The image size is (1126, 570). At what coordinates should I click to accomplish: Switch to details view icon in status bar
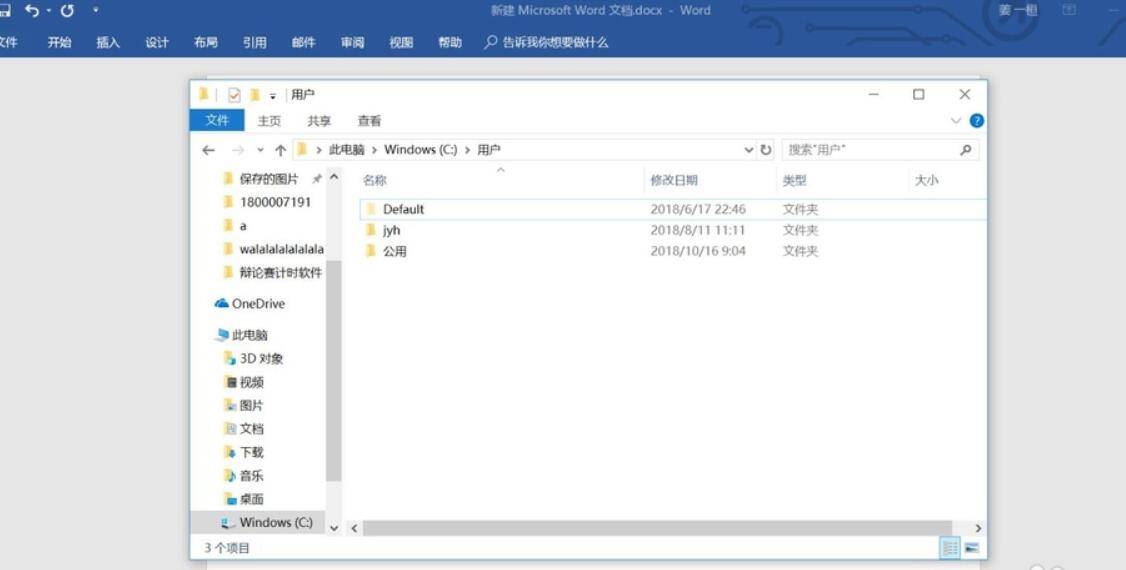[x=949, y=548]
